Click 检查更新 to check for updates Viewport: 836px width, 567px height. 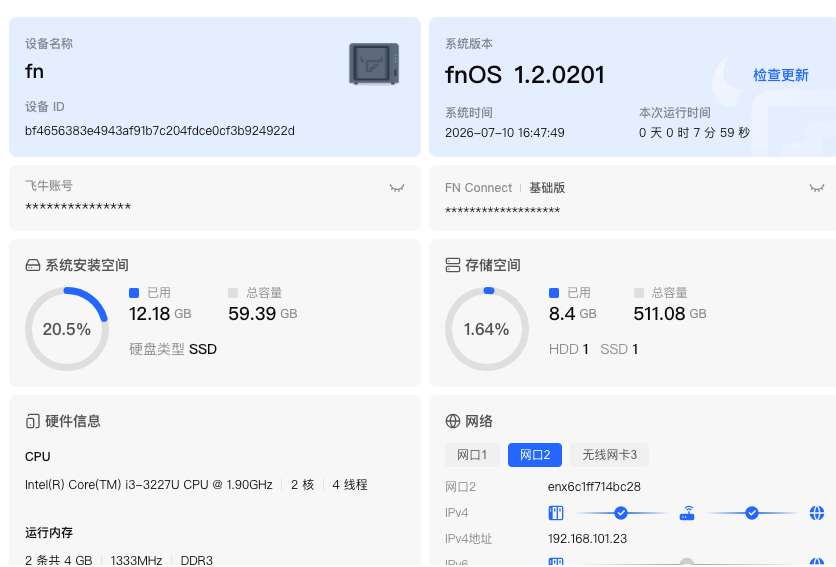(x=781, y=75)
